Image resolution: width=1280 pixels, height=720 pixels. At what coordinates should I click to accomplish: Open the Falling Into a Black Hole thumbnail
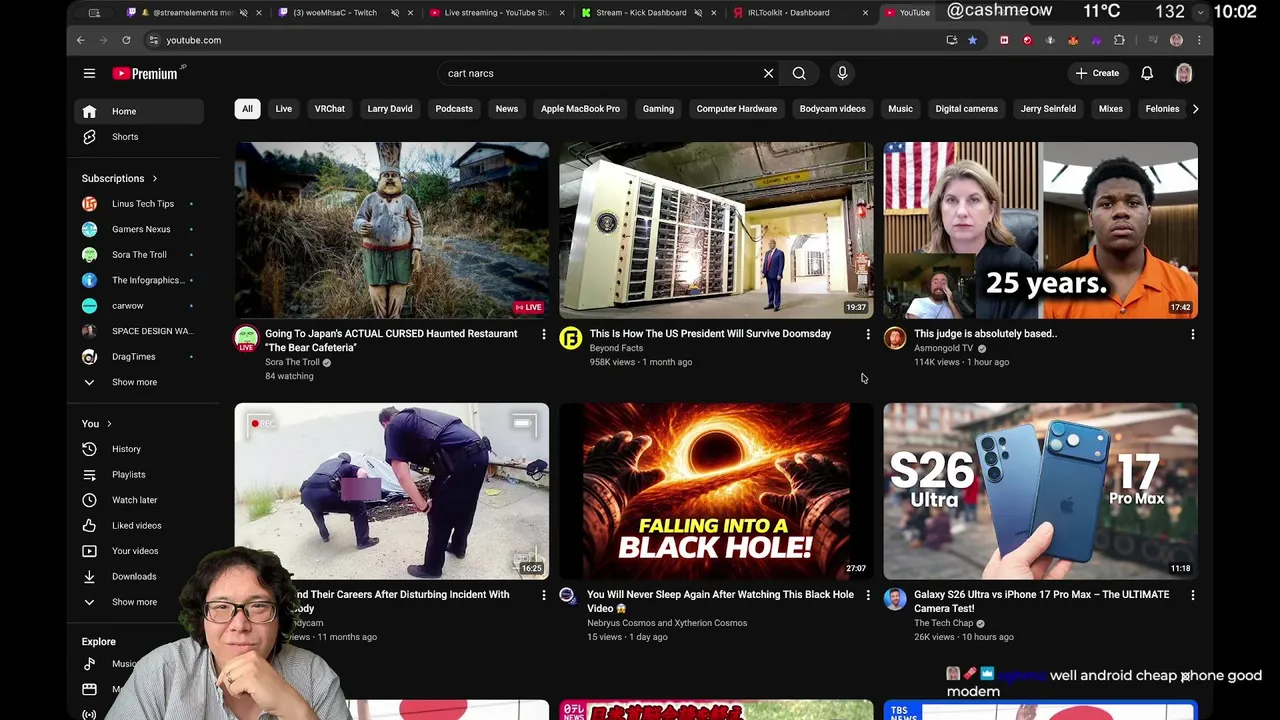(716, 491)
